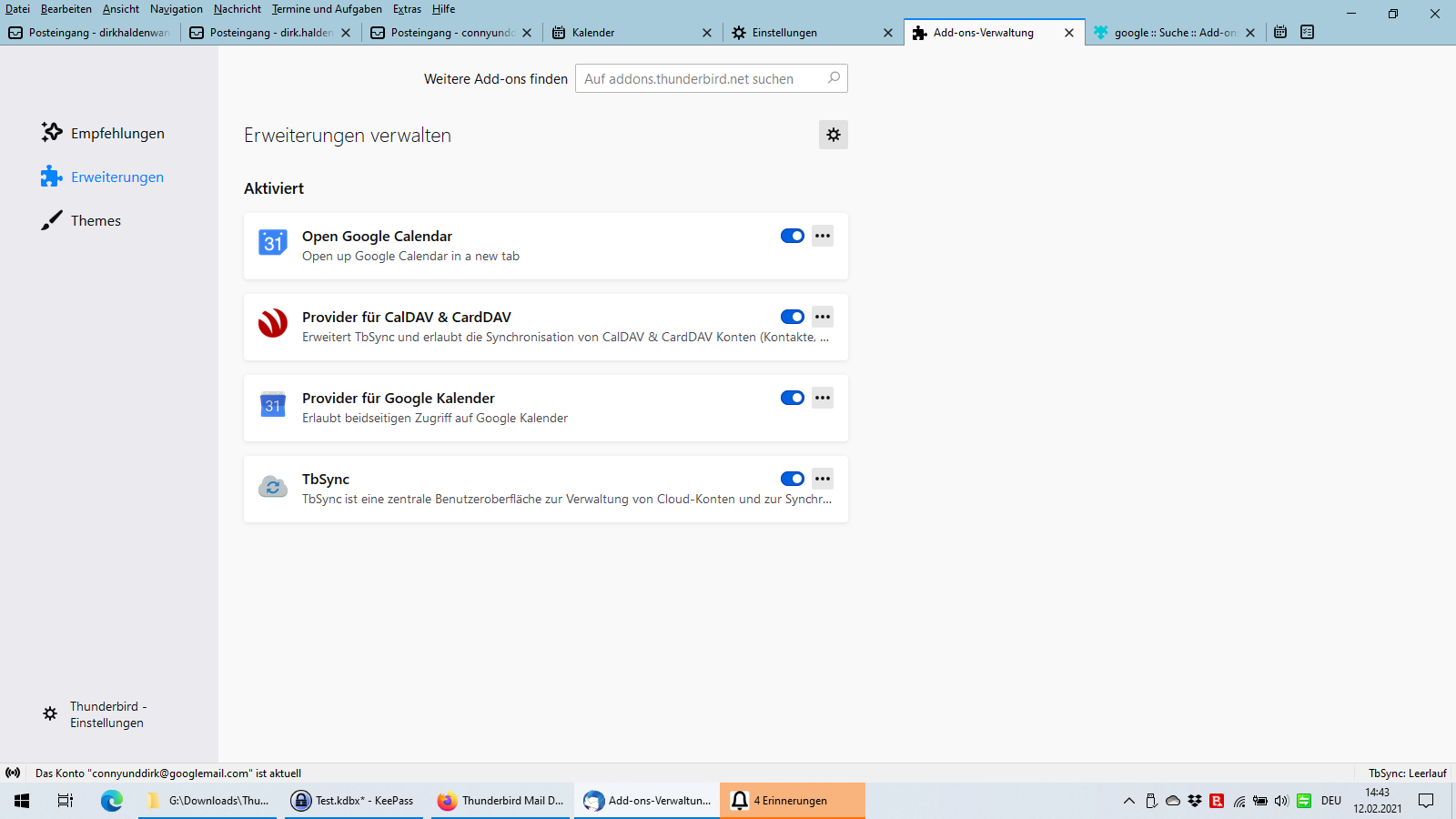The height and width of the screenshot is (819, 1456).
Task: Click the Add-ons-Verwaltung Thunderbird taskbar item
Action: (x=647, y=801)
